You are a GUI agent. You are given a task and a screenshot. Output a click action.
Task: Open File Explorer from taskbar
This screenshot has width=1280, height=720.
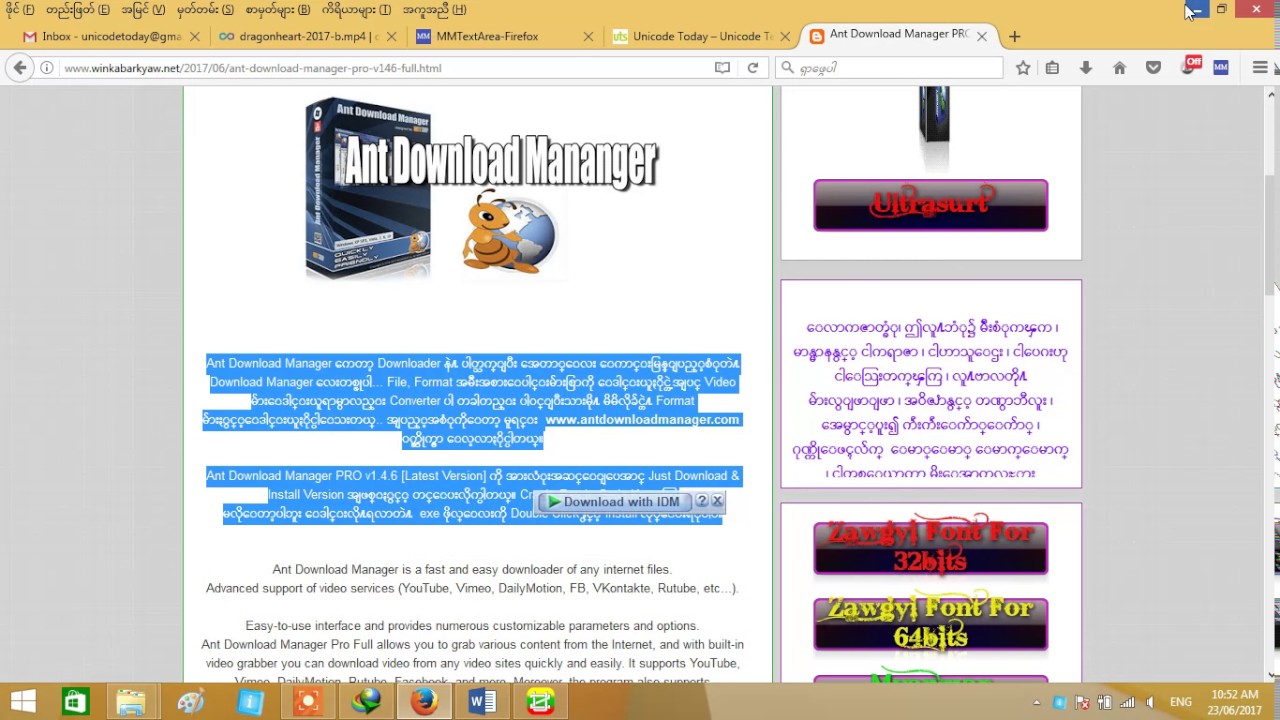pyautogui.click(x=131, y=702)
